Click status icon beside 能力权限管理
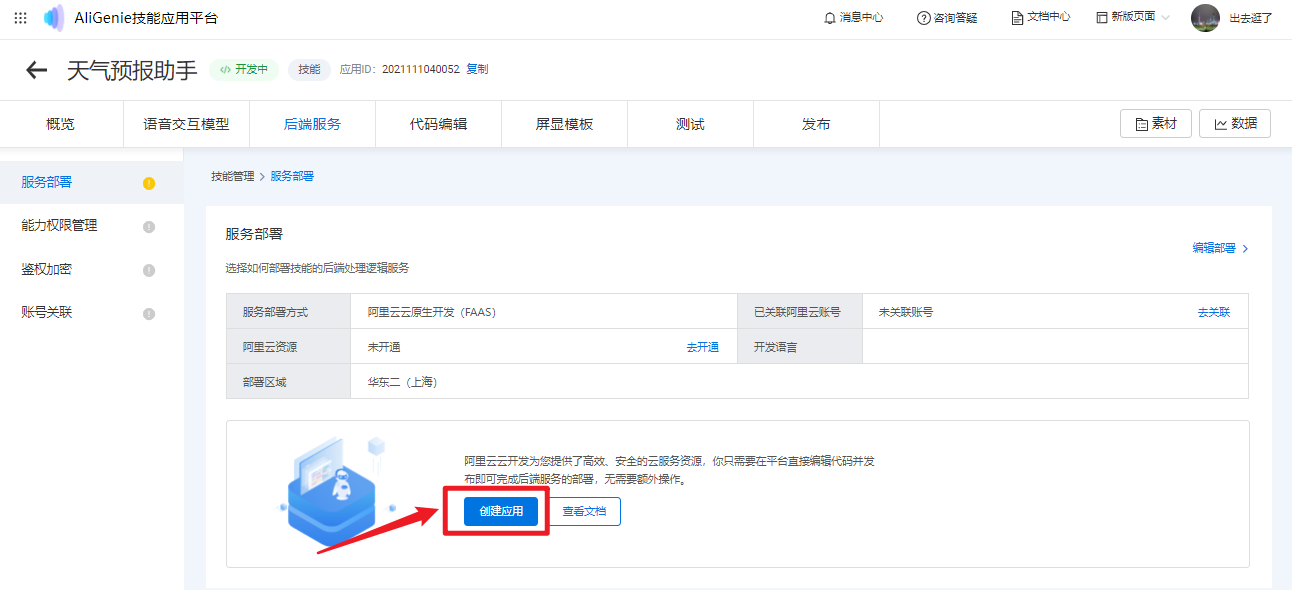Screen dimensions: 1292x590 tap(149, 227)
